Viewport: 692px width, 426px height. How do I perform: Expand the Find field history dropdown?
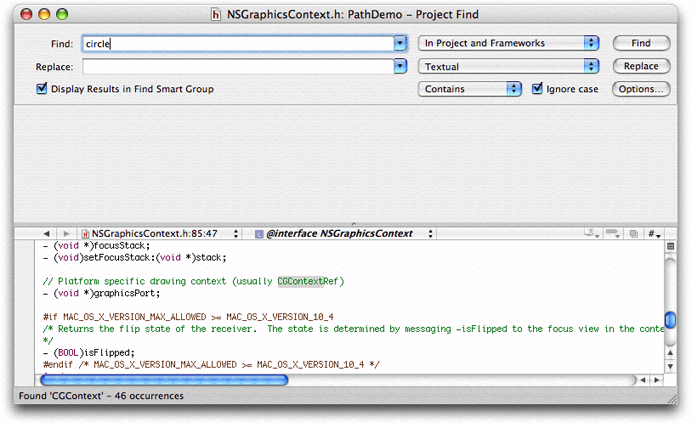401,44
